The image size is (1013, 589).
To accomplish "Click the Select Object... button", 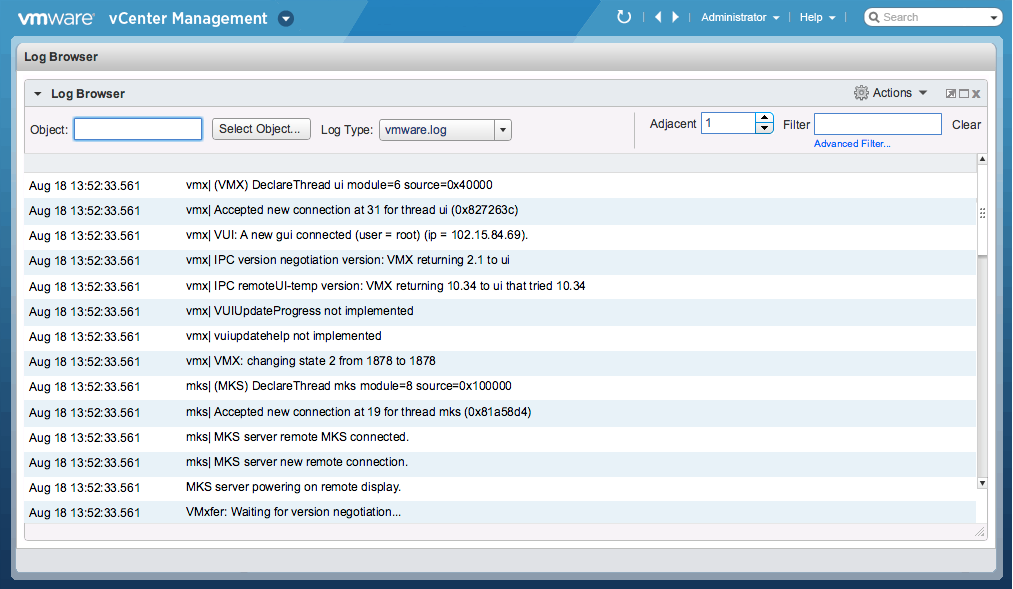I will tap(259, 129).
